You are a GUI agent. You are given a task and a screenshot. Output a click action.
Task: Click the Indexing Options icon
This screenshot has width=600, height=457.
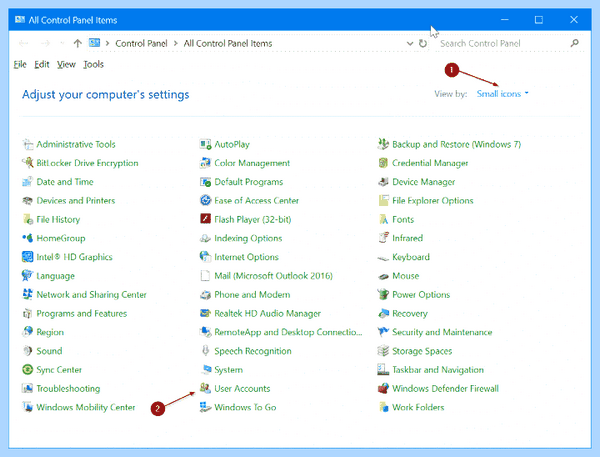[205, 238]
